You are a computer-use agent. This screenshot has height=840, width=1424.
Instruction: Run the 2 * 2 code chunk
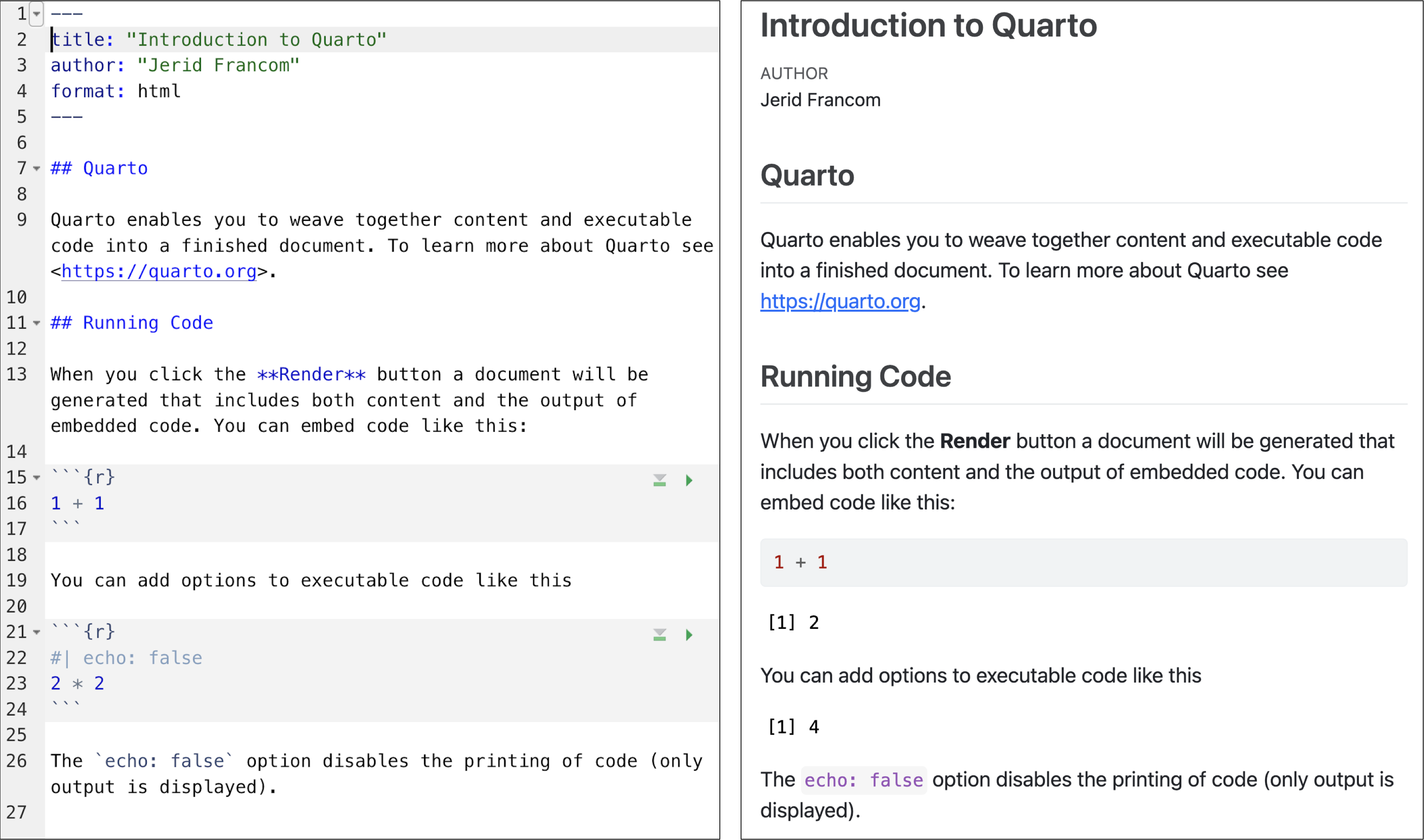pos(689,635)
